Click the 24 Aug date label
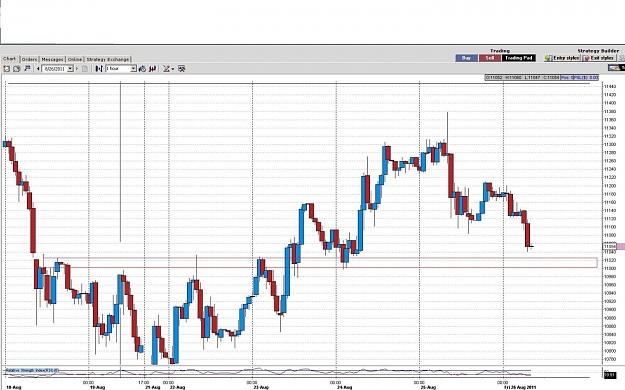 coord(344,387)
